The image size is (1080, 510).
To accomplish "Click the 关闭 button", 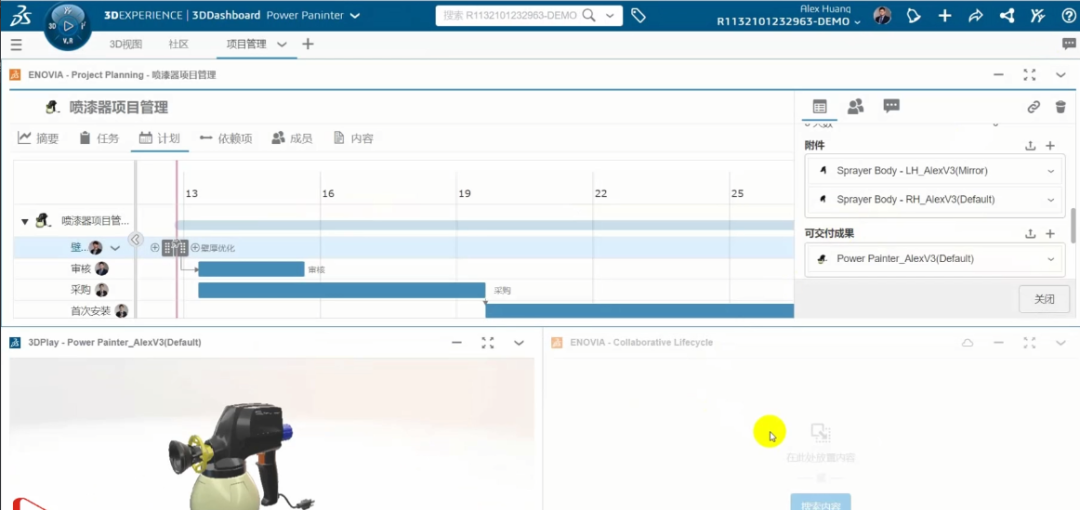I will click(1044, 299).
